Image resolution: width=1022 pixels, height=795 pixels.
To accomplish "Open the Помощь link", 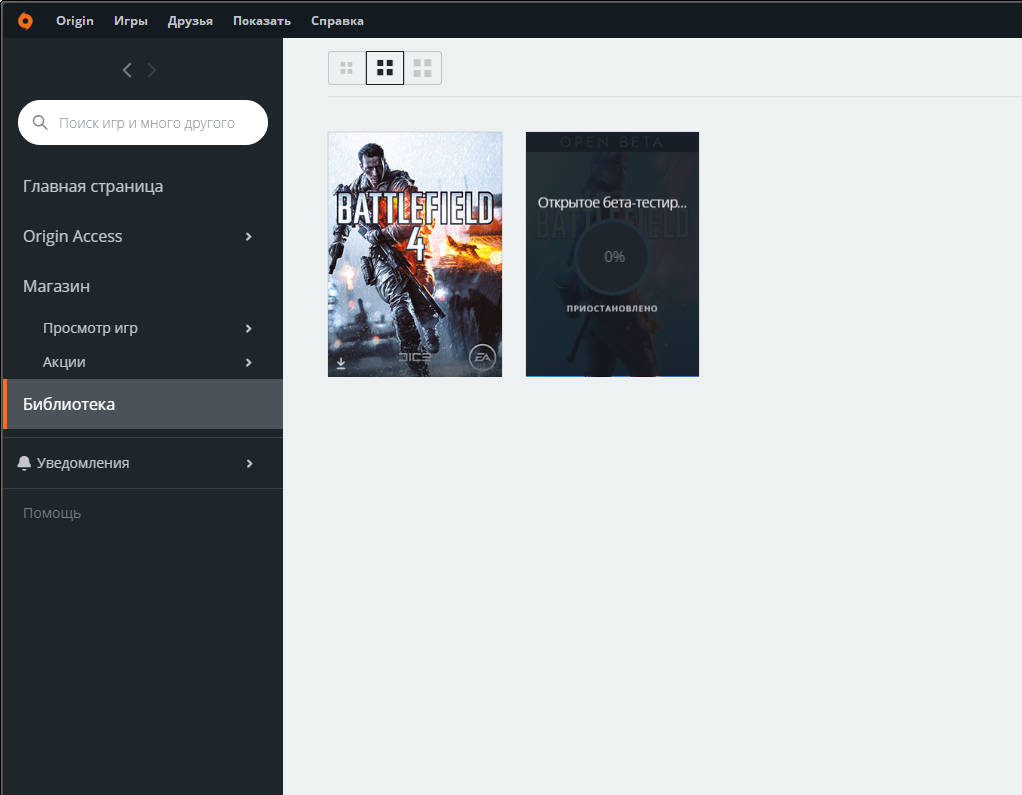I will point(52,513).
